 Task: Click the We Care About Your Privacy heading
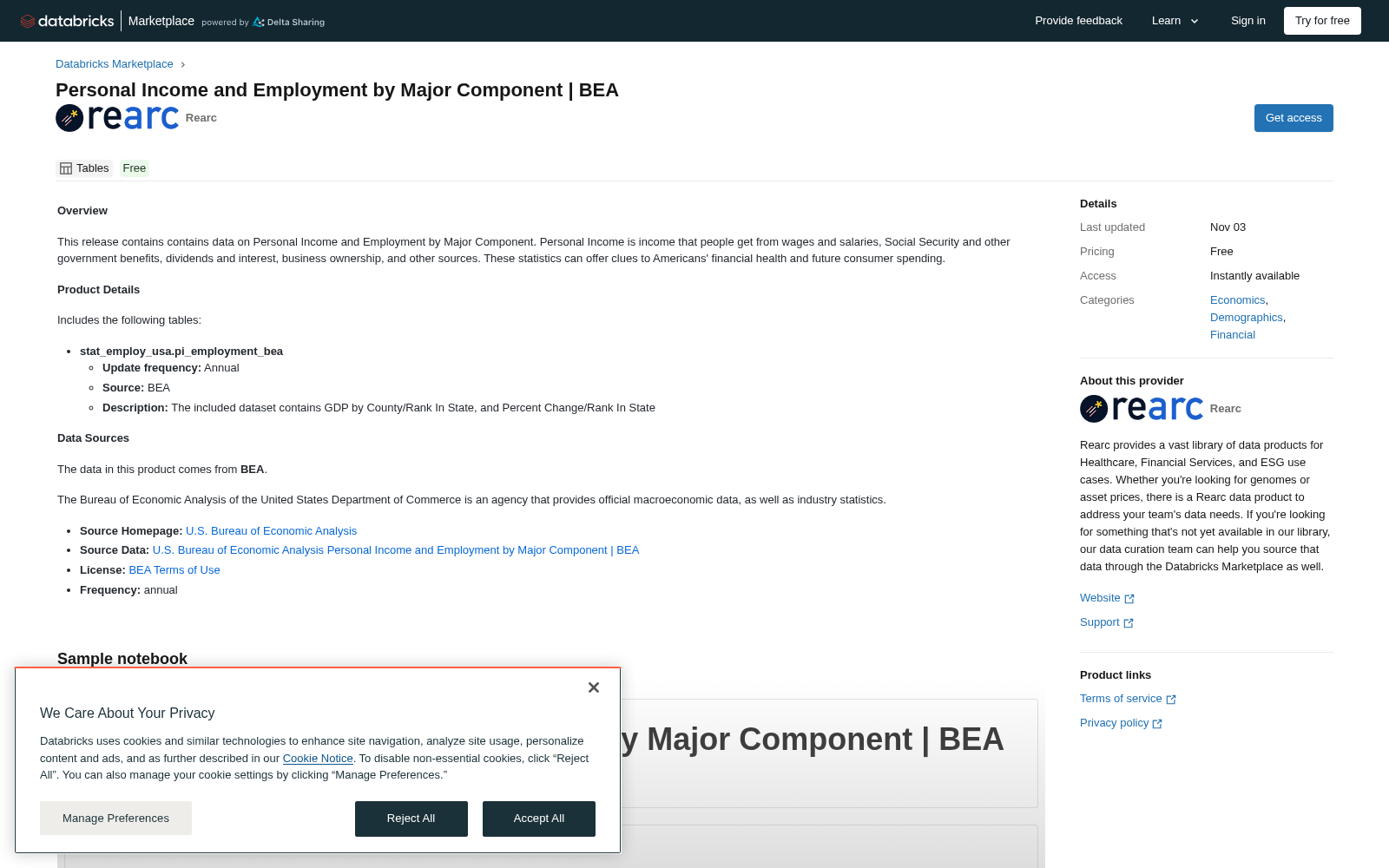[128, 713]
